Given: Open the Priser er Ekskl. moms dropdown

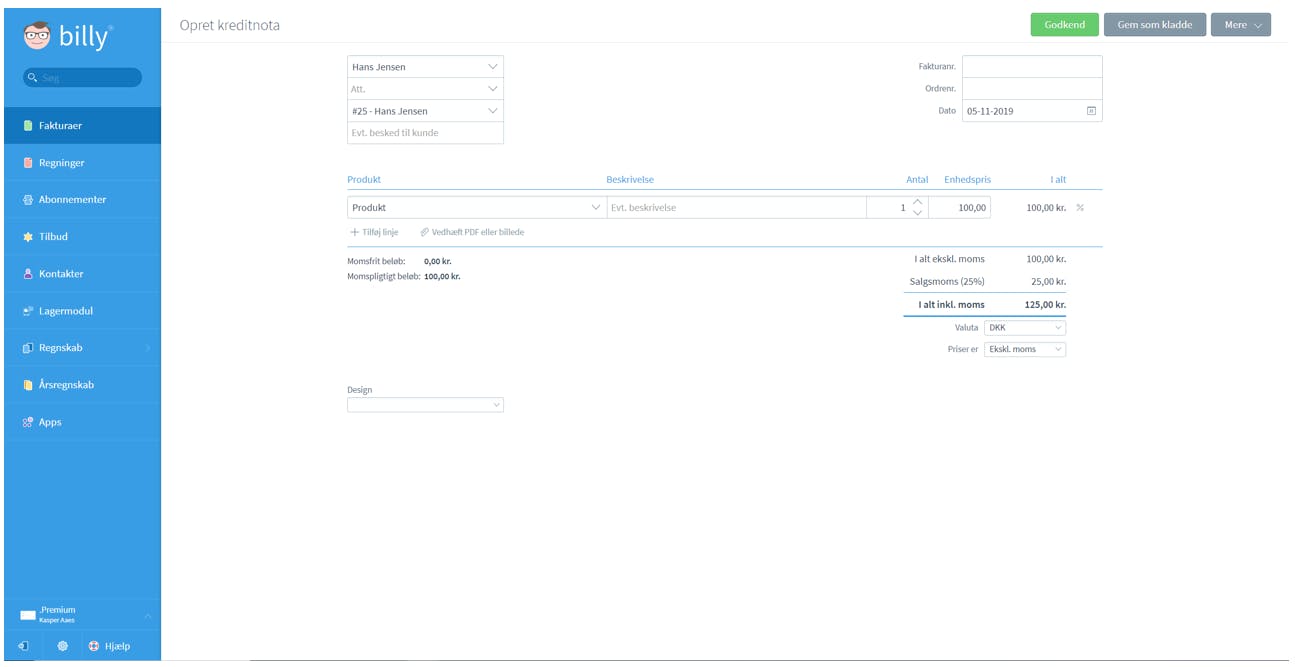Looking at the screenshot, I should tap(1025, 349).
